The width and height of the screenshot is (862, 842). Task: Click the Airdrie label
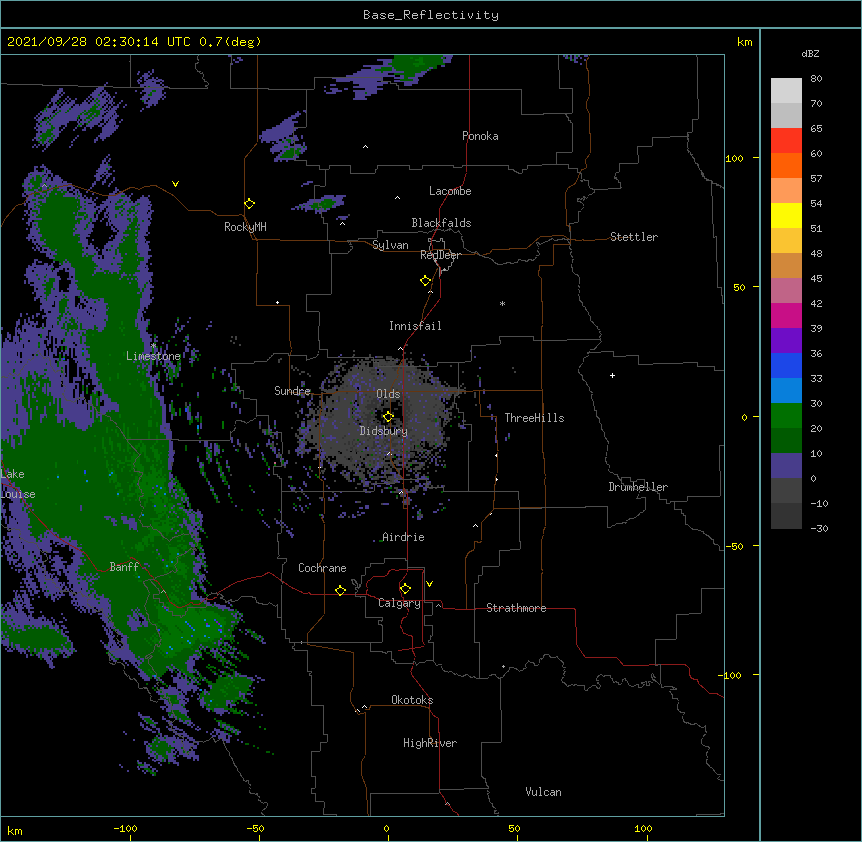404,537
